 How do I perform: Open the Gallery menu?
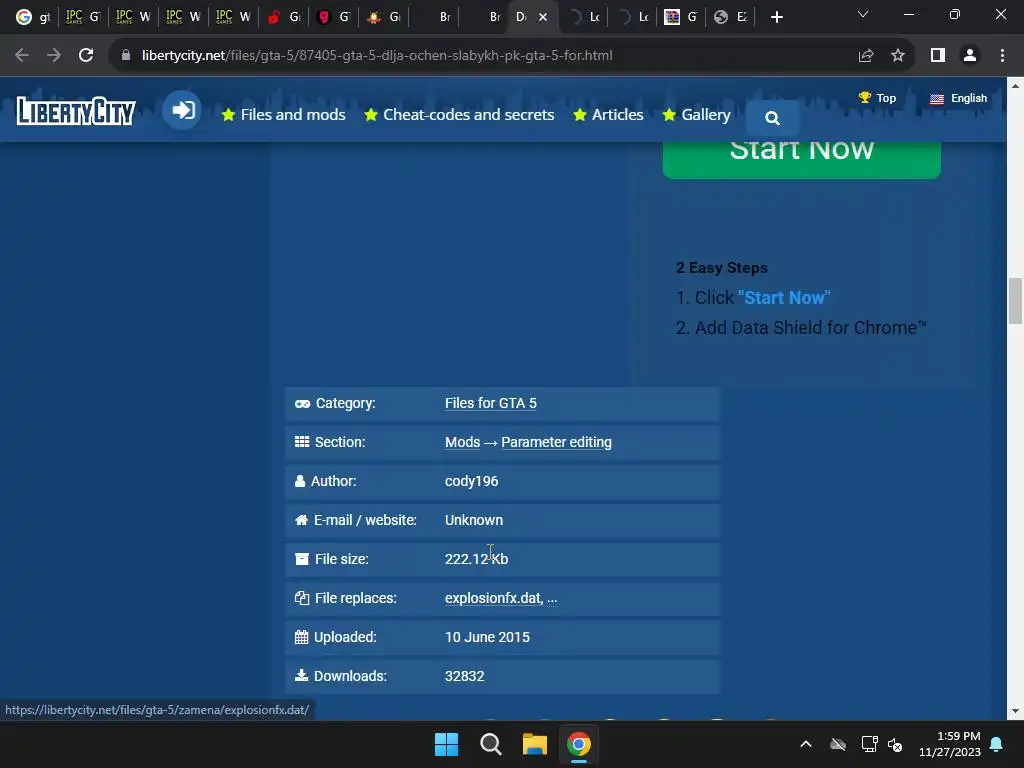[696, 115]
